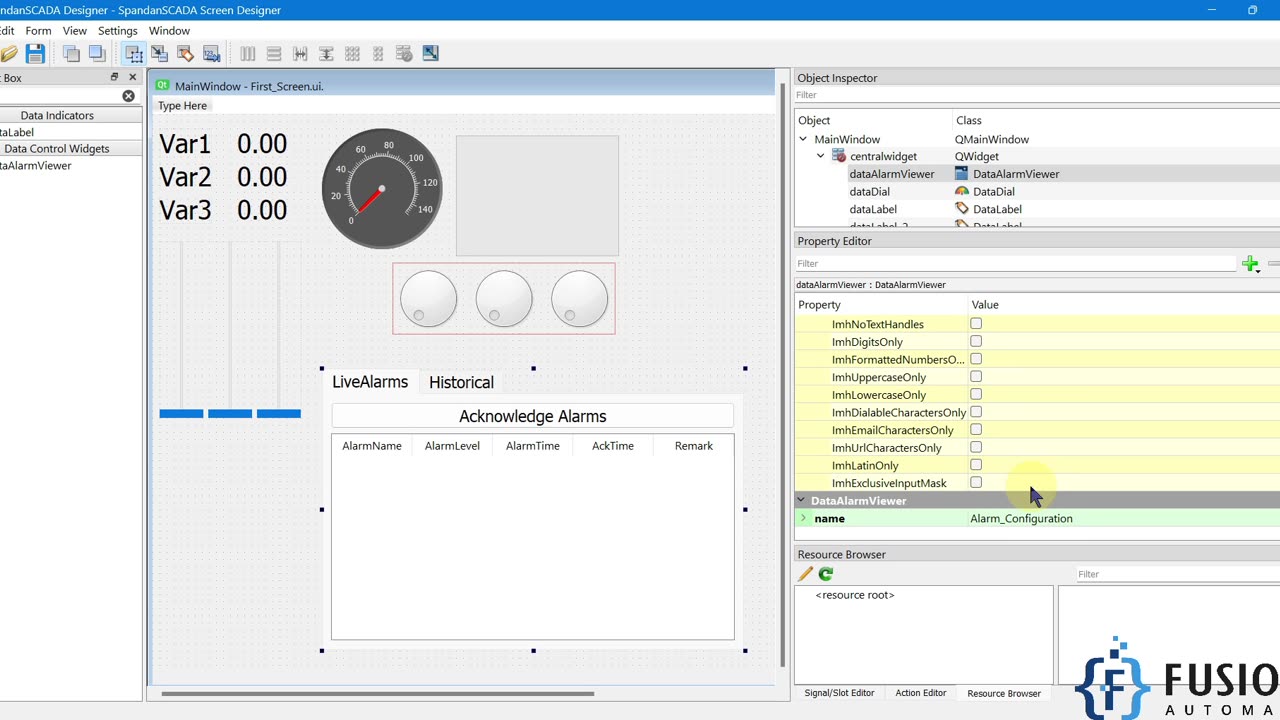Open the View menu
This screenshot has width=1280, height=720.
tap(75, 31)
